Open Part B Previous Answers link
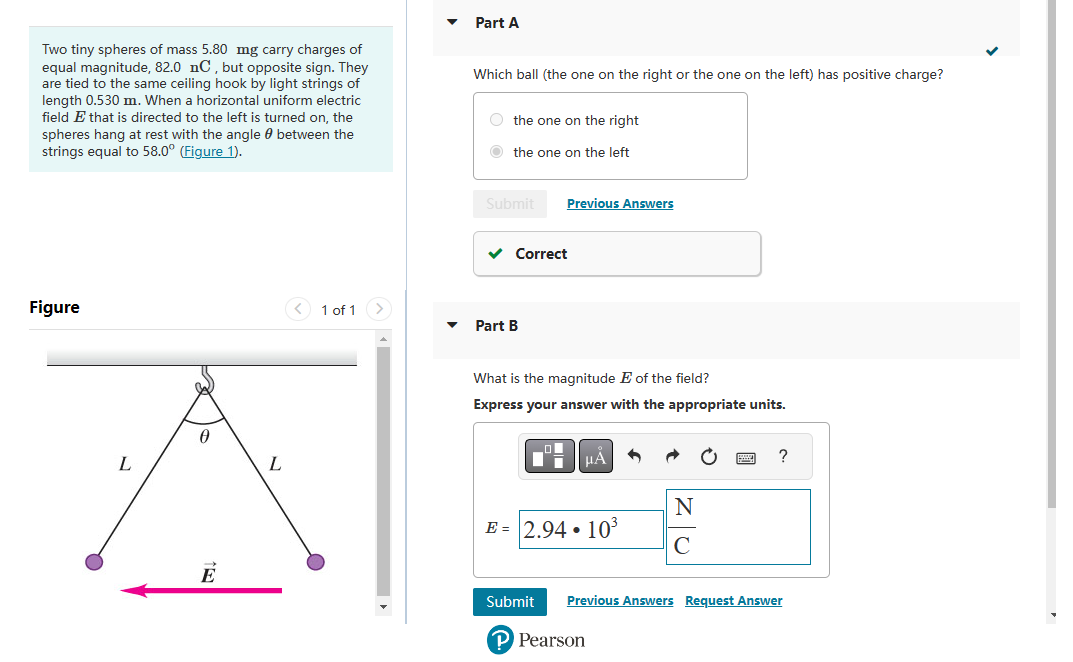 pyautogui.click(x=620, y=600)
